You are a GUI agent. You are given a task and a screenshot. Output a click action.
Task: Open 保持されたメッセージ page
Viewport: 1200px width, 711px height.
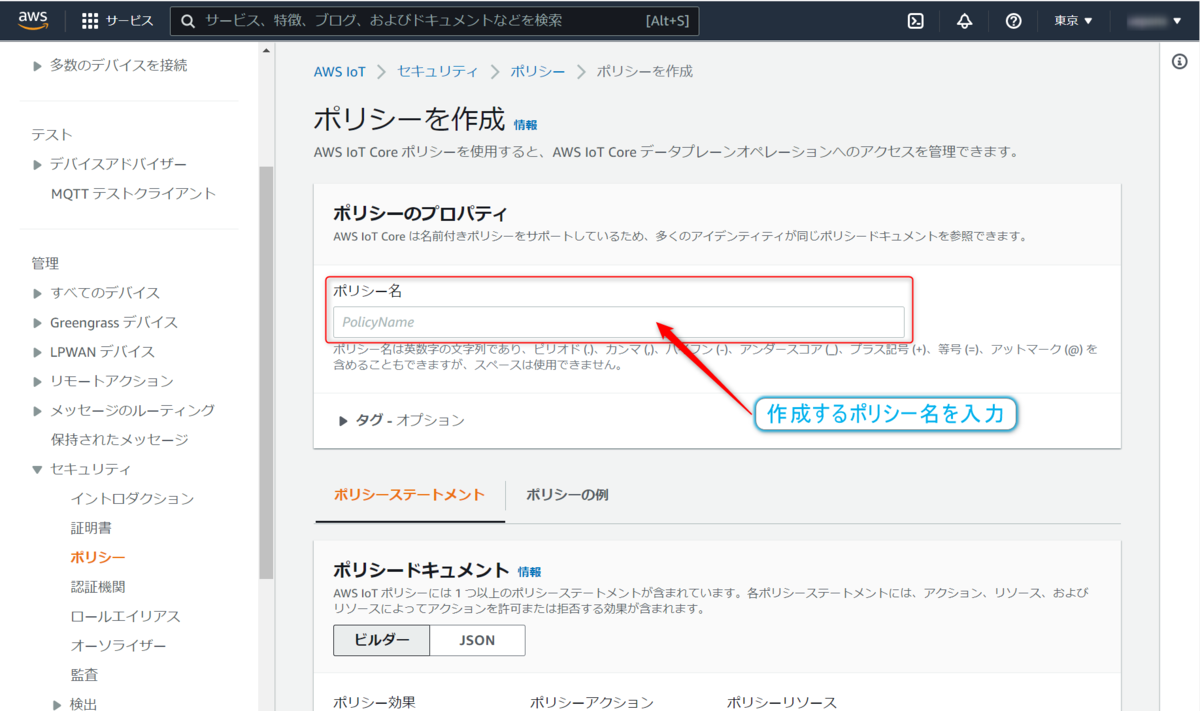click(x=119, y=440)
